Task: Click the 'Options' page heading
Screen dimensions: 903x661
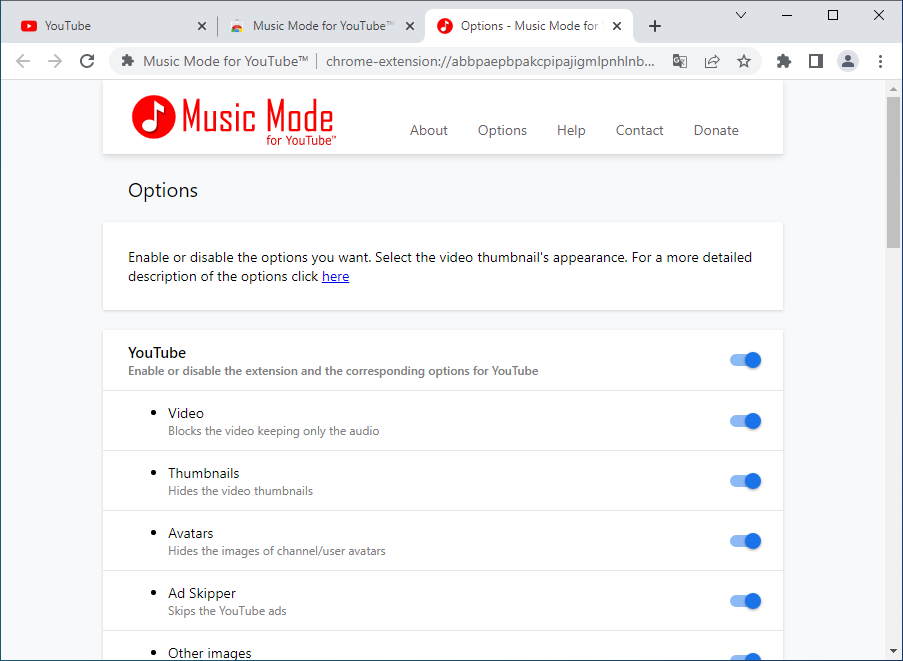Action: (163, 190)
